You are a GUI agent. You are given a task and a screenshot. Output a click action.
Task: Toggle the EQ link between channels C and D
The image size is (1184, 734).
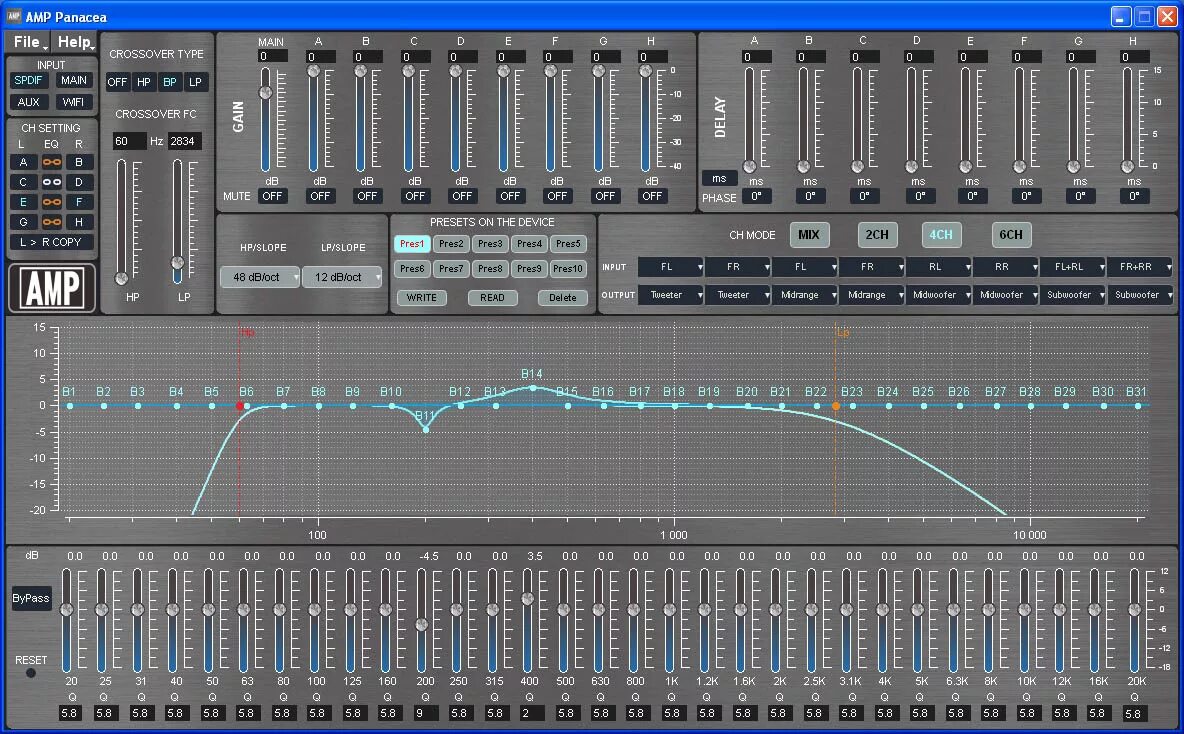click(51, 181)
